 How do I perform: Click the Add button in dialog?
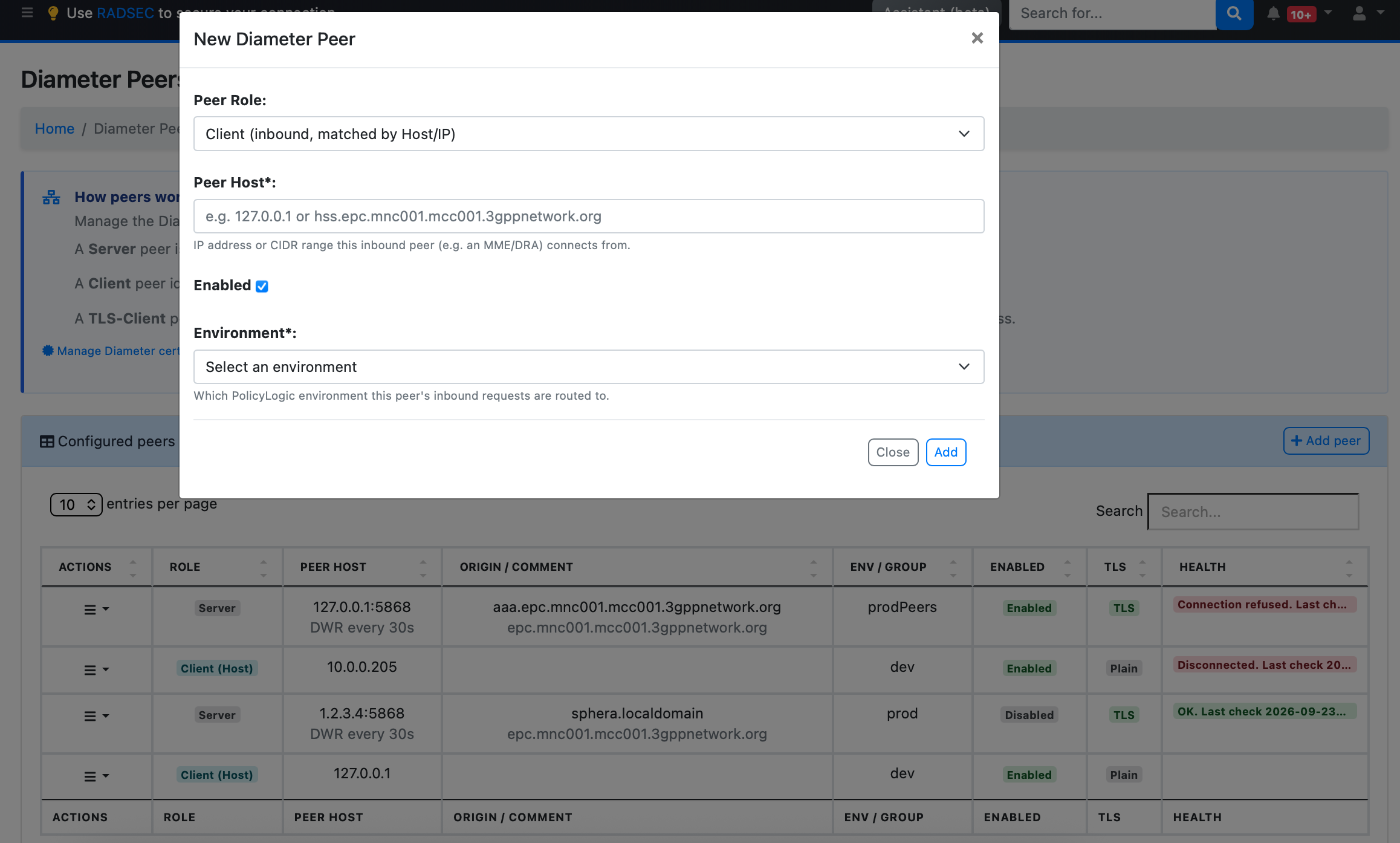point(945,452)
